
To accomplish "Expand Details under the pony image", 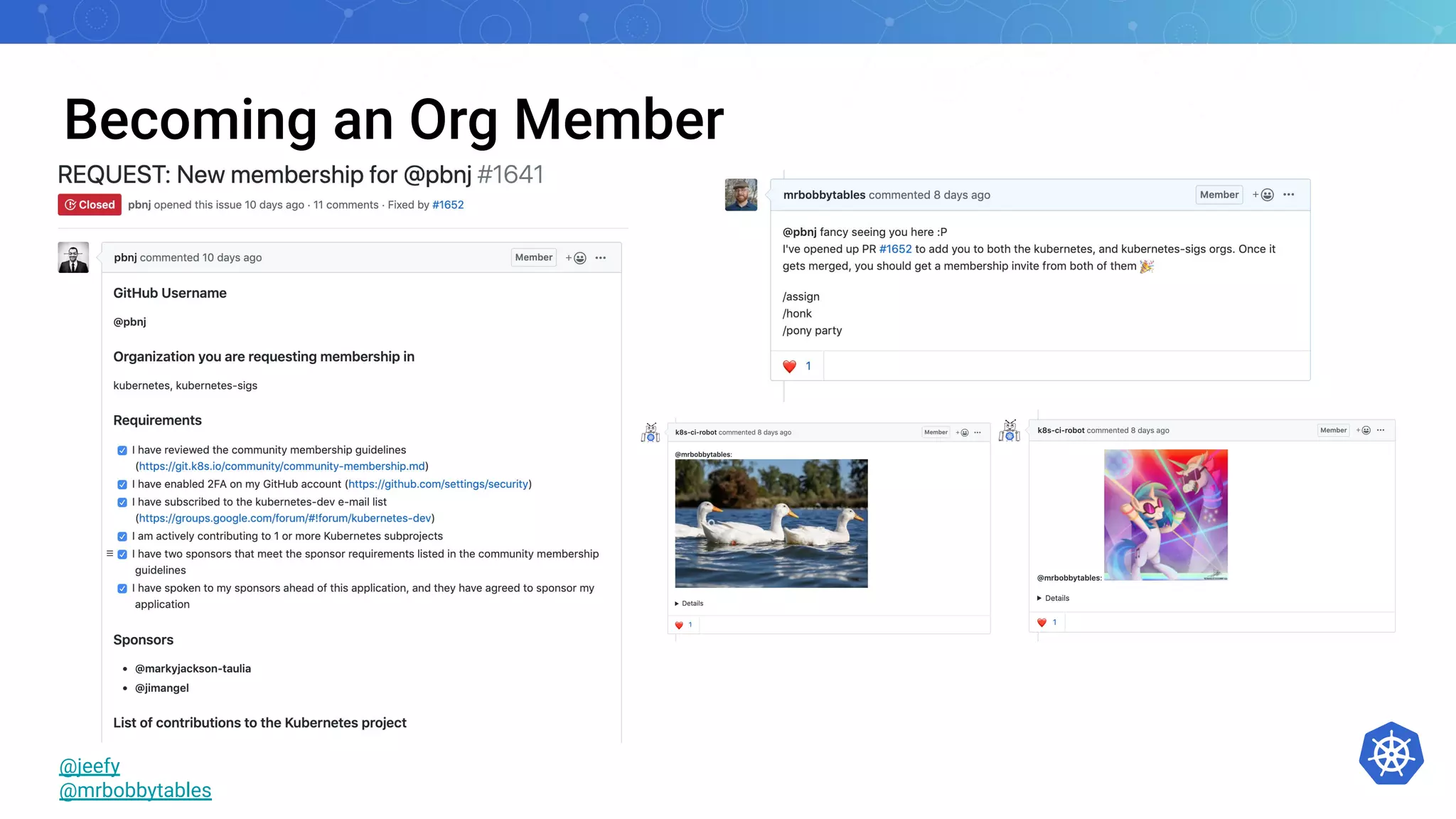I will (1053, 598).
